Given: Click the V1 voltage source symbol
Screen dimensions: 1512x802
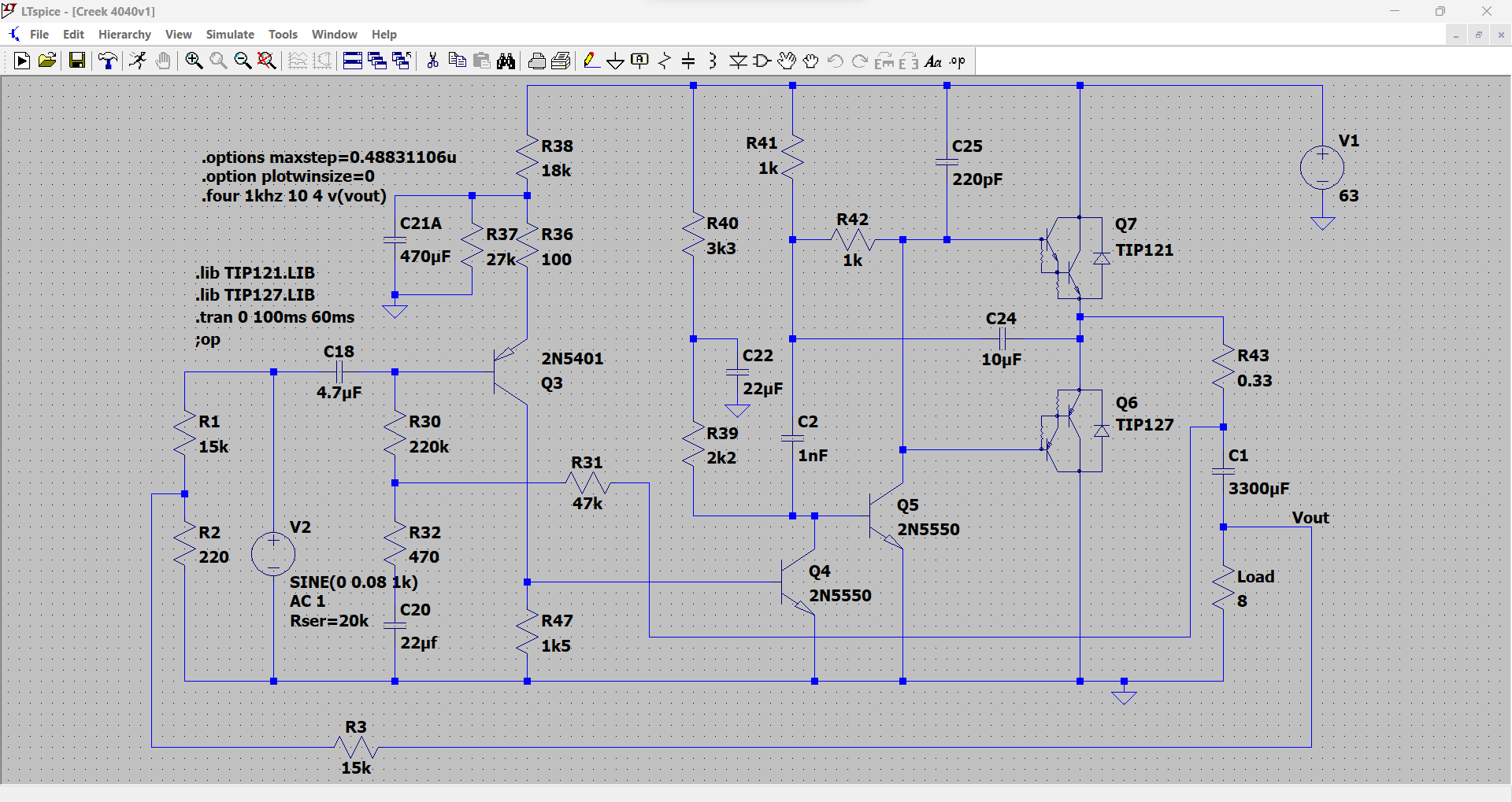Looking at the screenshot, I should (x=1322, y=168).
